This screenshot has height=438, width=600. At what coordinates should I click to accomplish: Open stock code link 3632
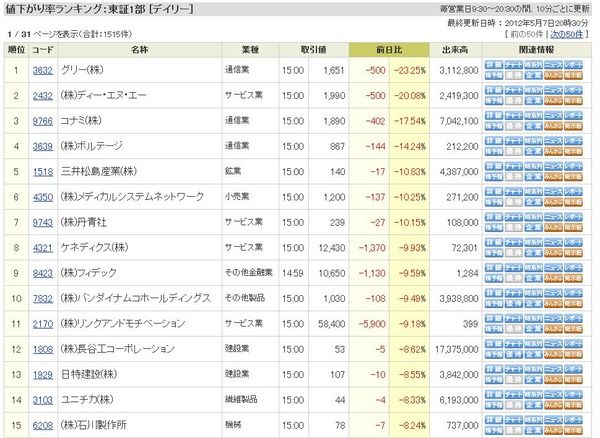(x=43, y=70)
